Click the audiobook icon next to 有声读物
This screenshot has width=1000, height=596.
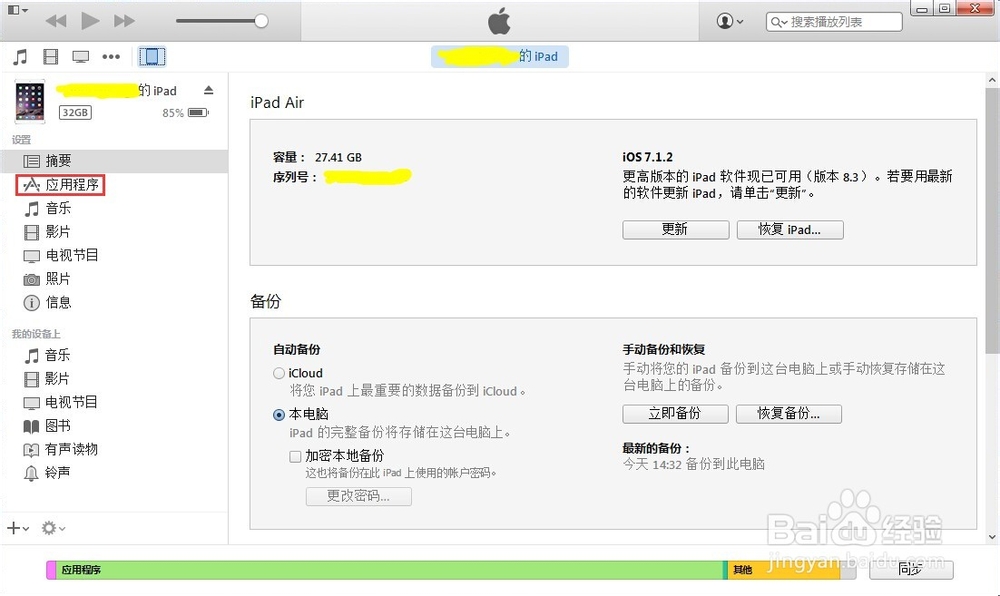[x=31, y=450]
